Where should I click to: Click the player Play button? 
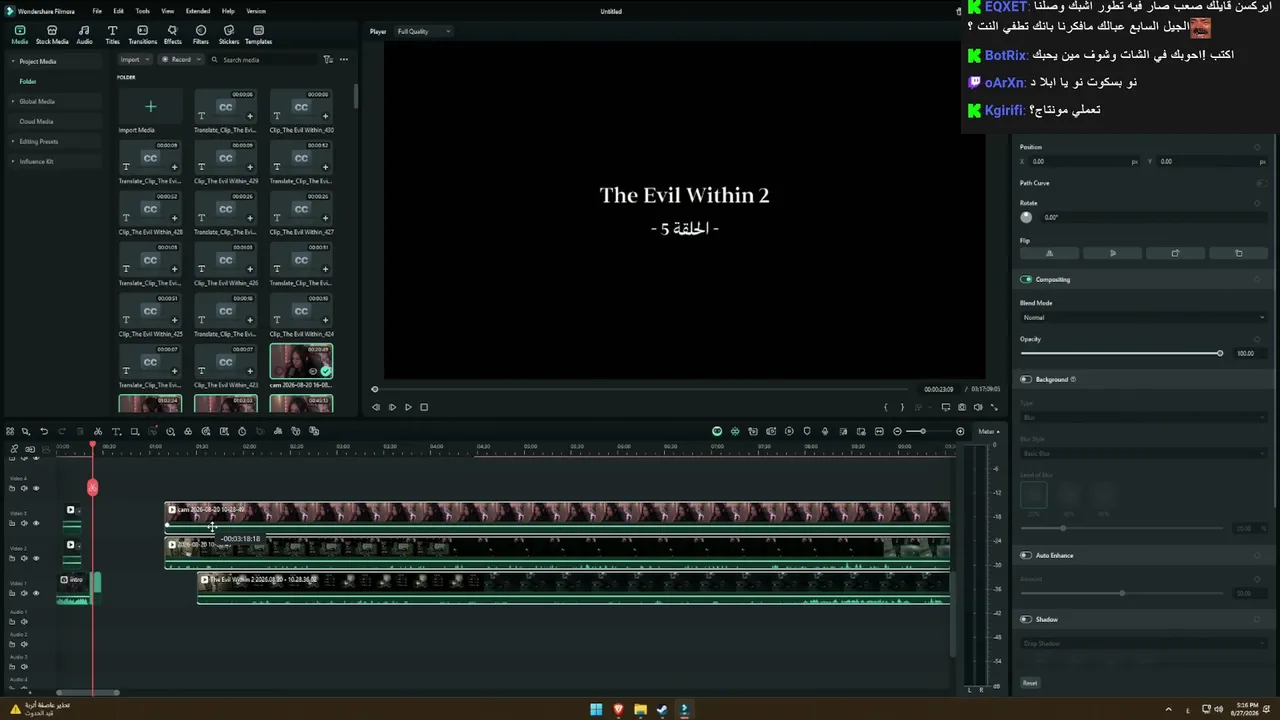point(408,407)
